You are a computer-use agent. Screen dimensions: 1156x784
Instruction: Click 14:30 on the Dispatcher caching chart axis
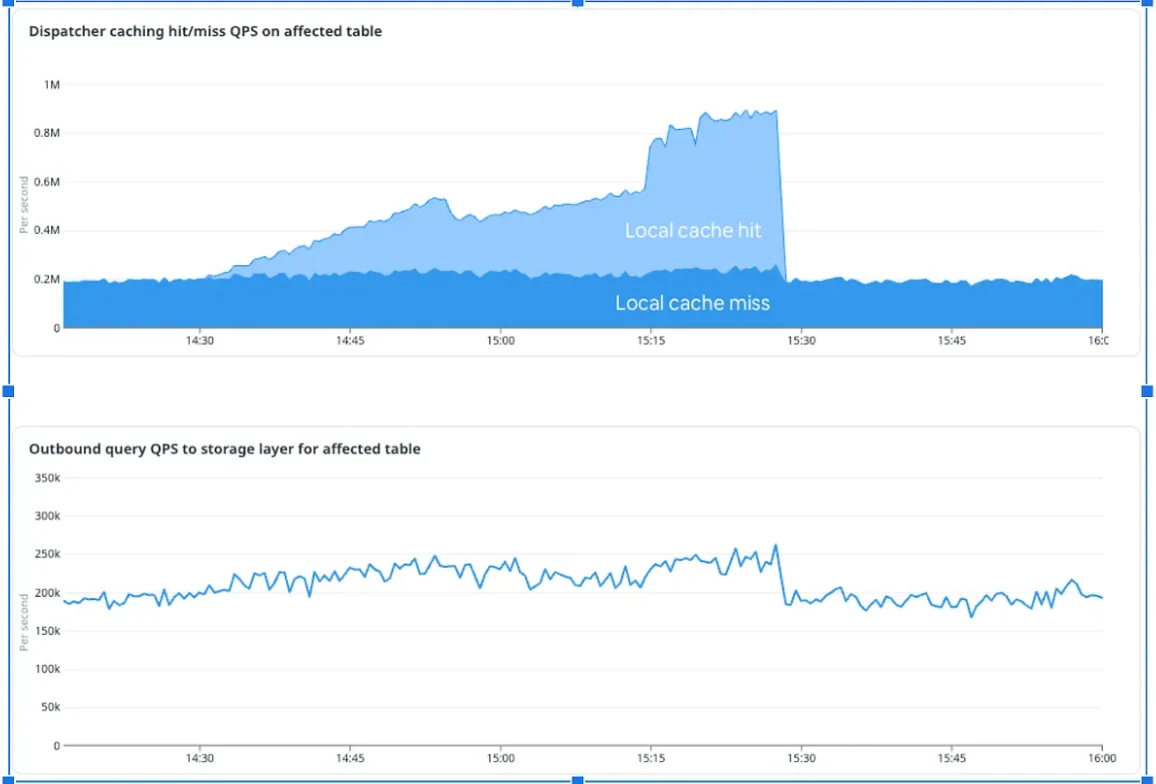[200, 341]
